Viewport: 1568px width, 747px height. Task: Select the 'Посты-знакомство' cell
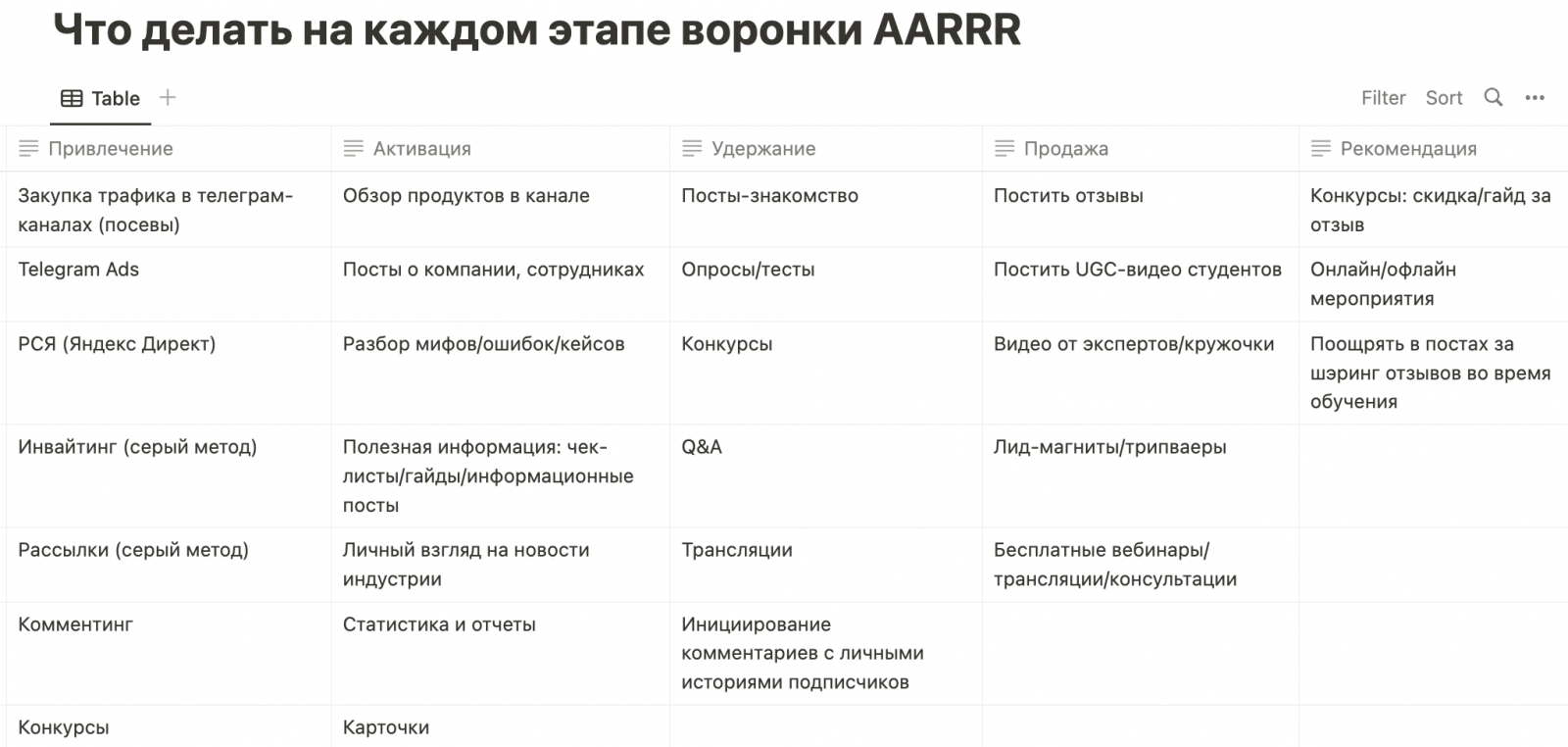pos(826,210)
